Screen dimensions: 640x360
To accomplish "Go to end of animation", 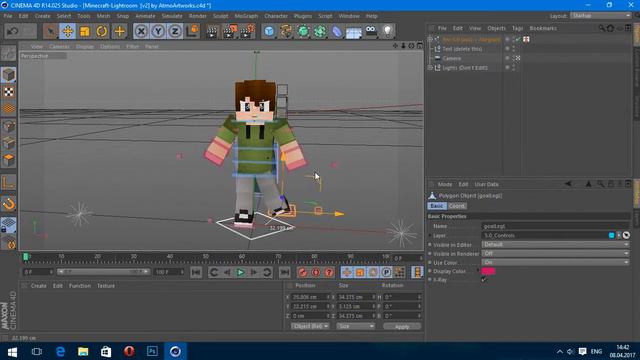I will pyautogui.click(x=284, y=272).
